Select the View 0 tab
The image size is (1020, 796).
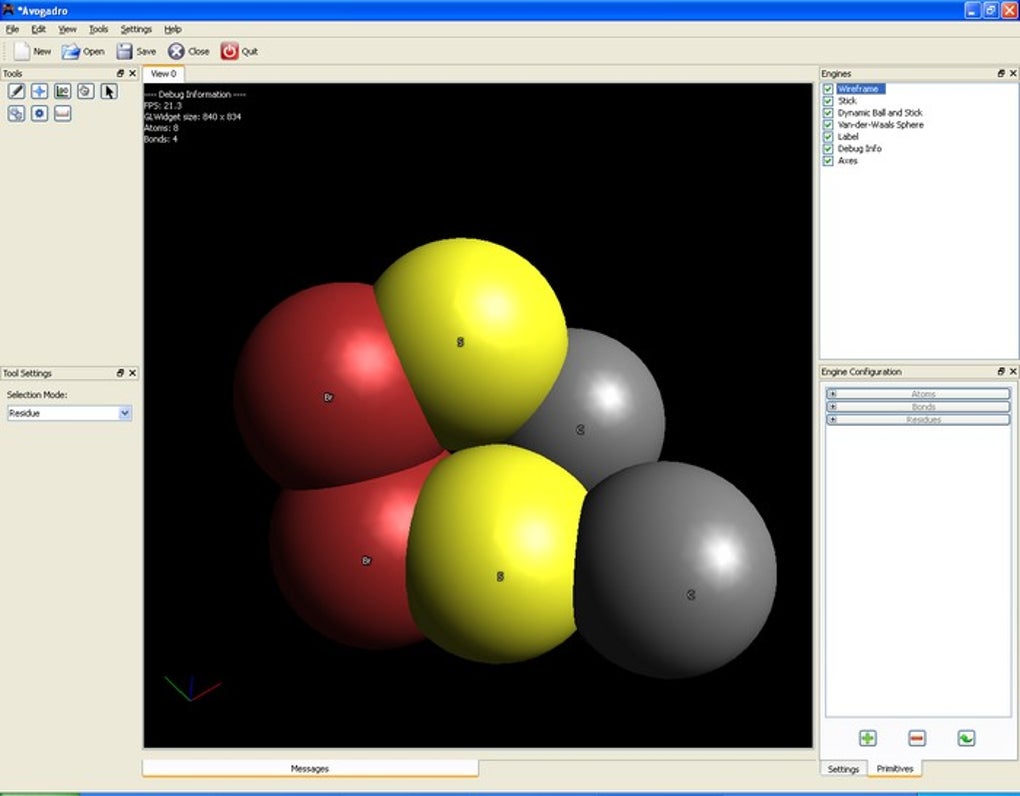point(163,74)
